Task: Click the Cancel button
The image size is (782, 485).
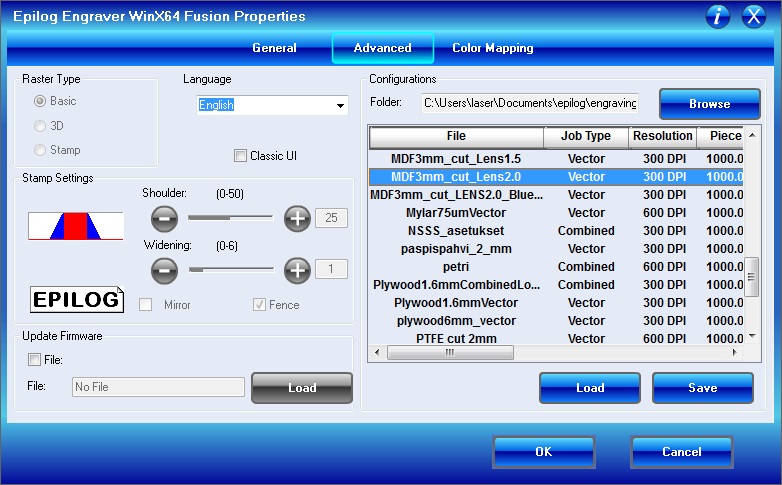Action: click(682, 452)
